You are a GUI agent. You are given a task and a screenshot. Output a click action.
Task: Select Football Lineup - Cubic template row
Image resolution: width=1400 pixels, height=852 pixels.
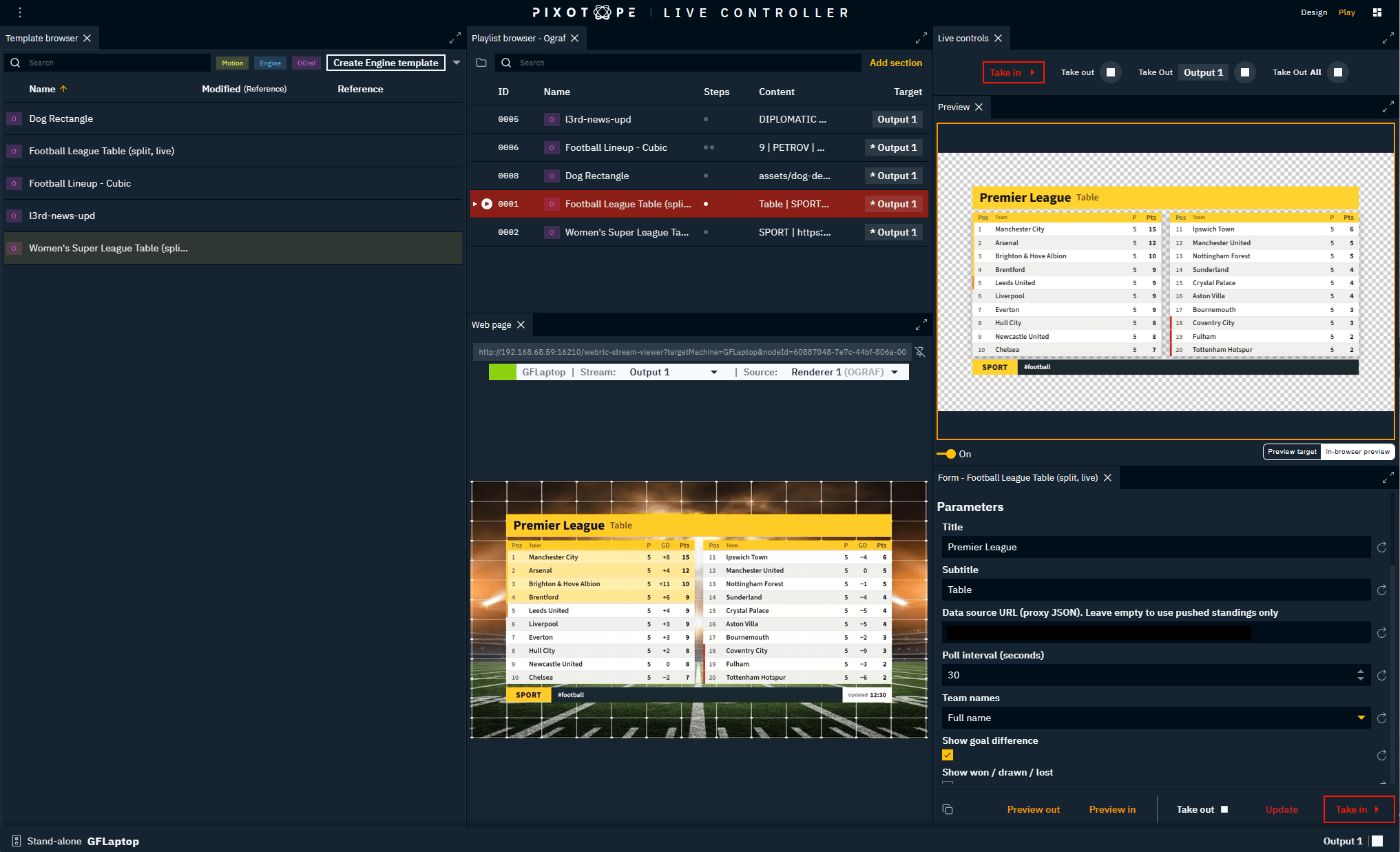tap(233, 183)
